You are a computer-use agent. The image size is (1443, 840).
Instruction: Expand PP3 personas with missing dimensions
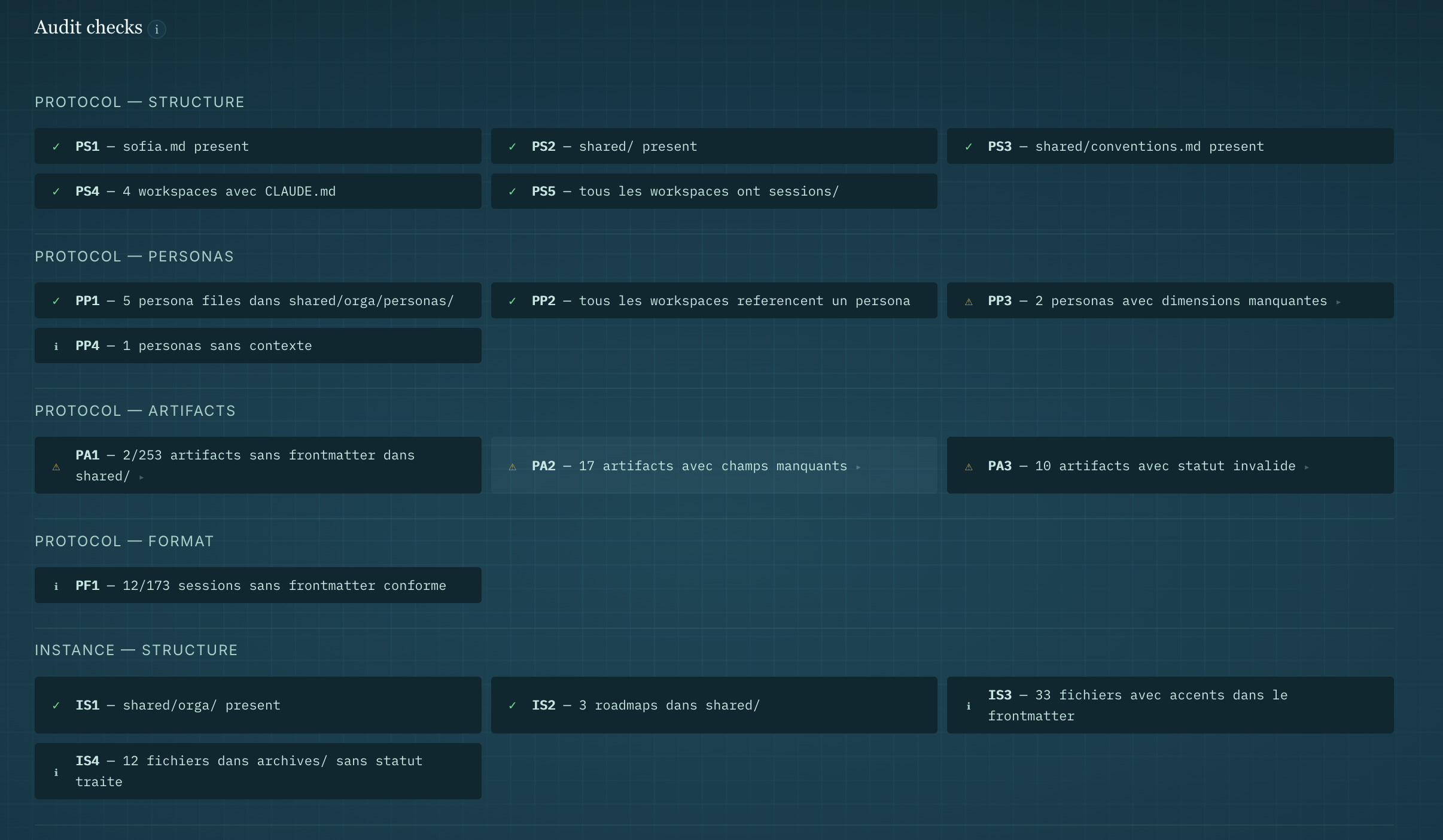[1339, 302]
